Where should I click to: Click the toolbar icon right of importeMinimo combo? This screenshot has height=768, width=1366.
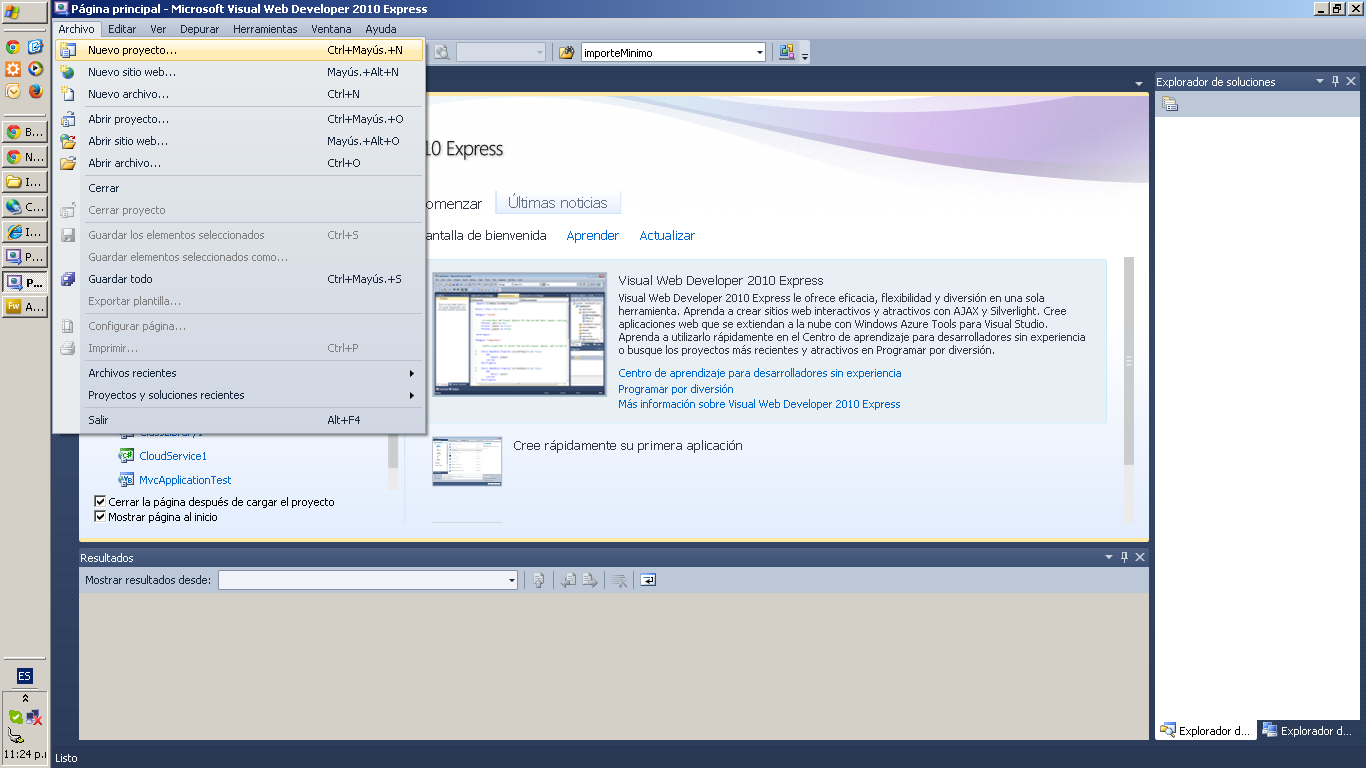(786, 52)
